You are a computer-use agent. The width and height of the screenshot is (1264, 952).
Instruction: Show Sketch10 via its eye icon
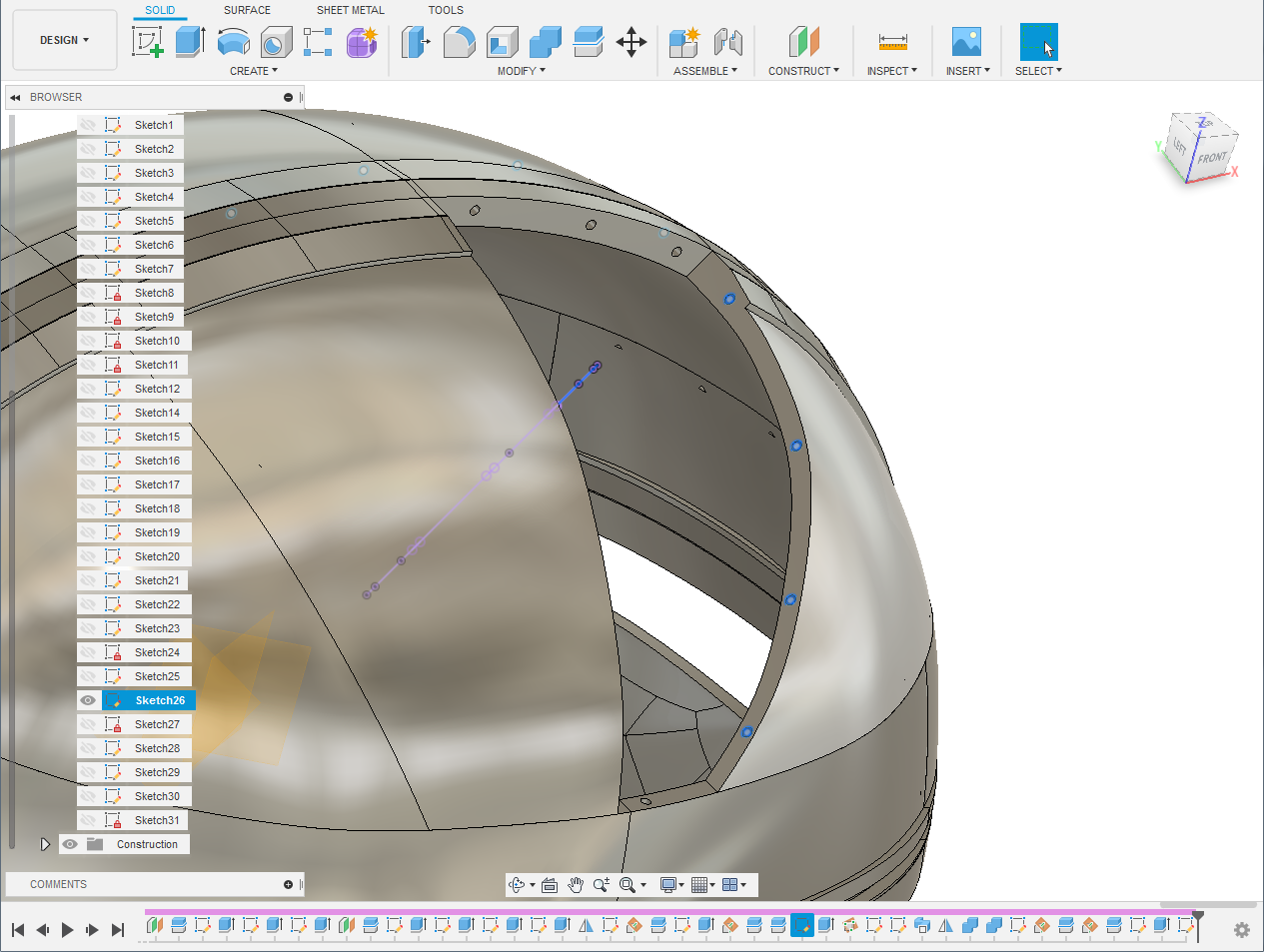click(88, 341)
